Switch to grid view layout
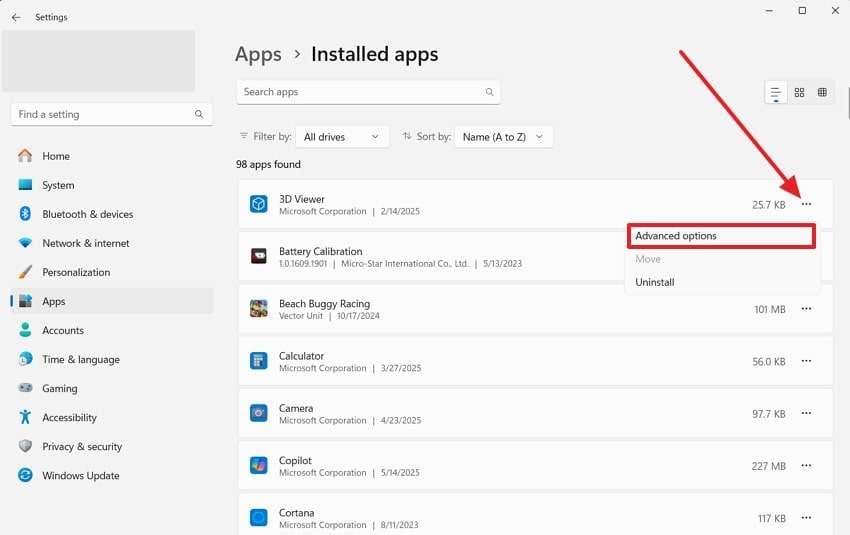 pos(799,93)
